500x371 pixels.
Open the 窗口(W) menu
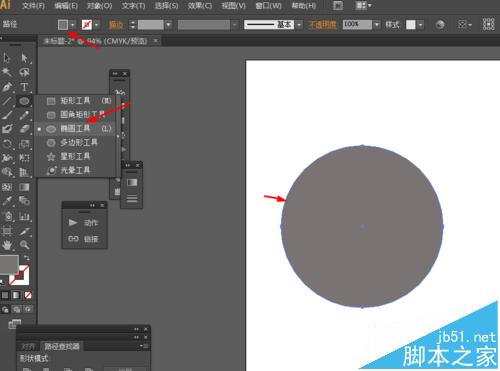pos(268,6)
